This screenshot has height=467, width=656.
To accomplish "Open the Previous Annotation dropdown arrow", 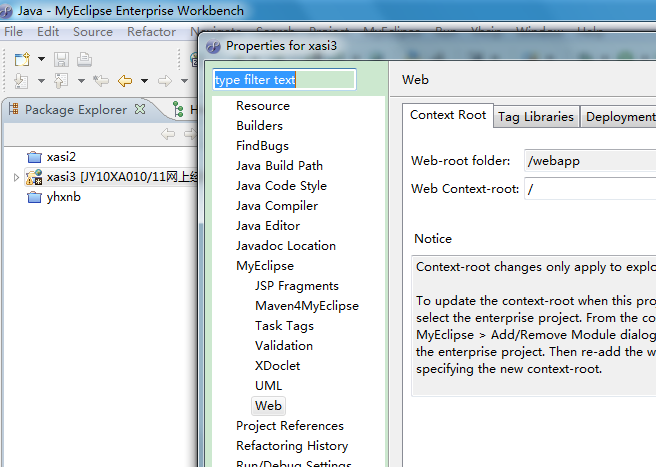I will (x=82, y=81).
